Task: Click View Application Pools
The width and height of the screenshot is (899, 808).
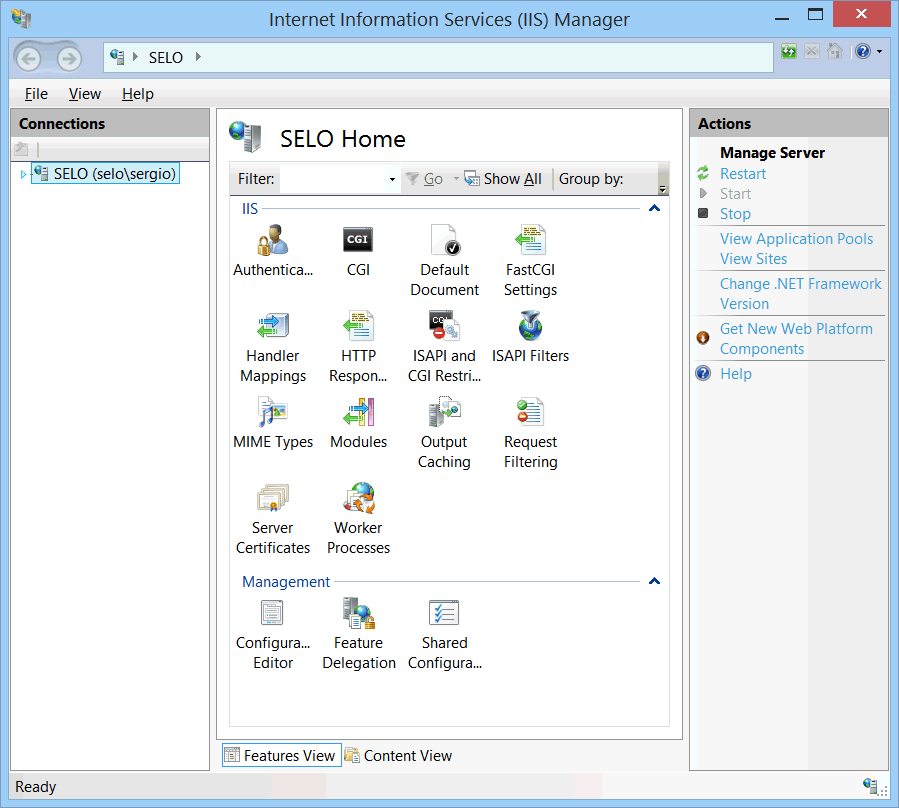Action: [x=796, y=239]
